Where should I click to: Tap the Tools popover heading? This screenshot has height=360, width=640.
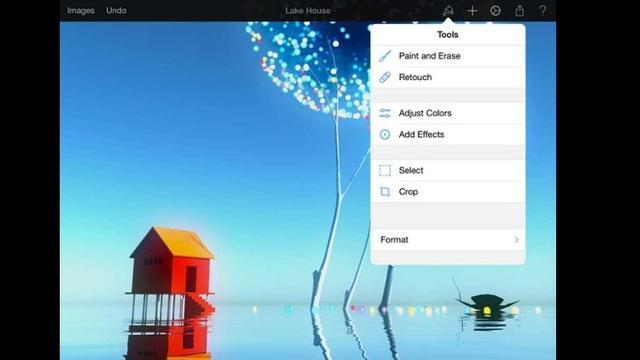pyautogui.click(x=448, y=35)
